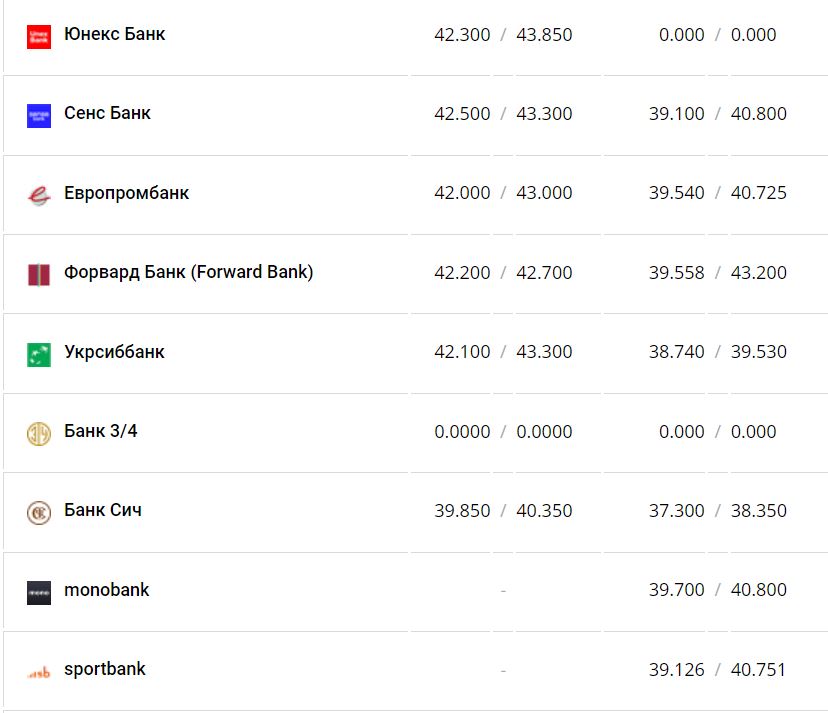Viewport: 828px width, 713px height.
Task: Click the Сенс Банк blue logo icon
Action: (x=39, y=115)
